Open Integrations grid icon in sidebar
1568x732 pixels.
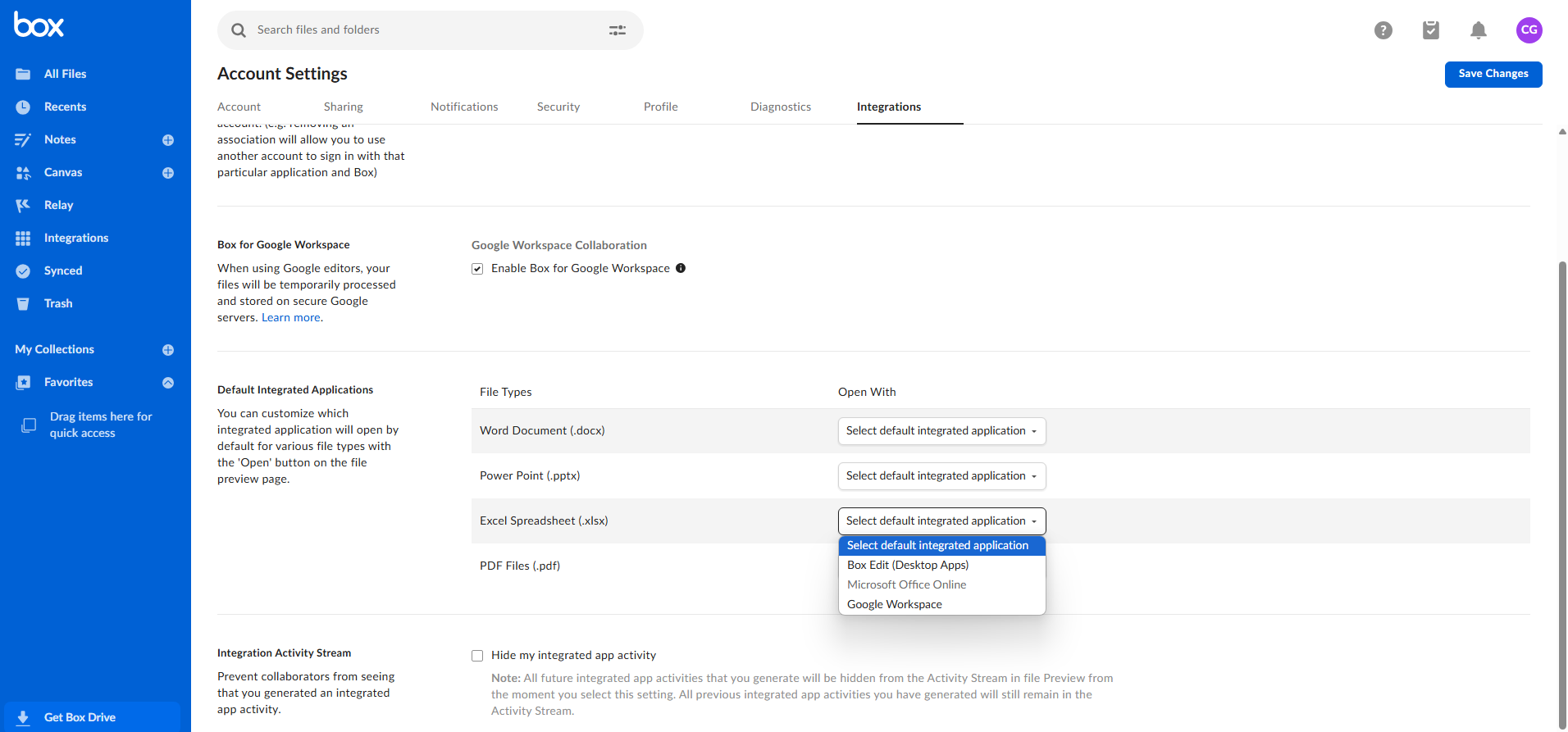(23, 238)
